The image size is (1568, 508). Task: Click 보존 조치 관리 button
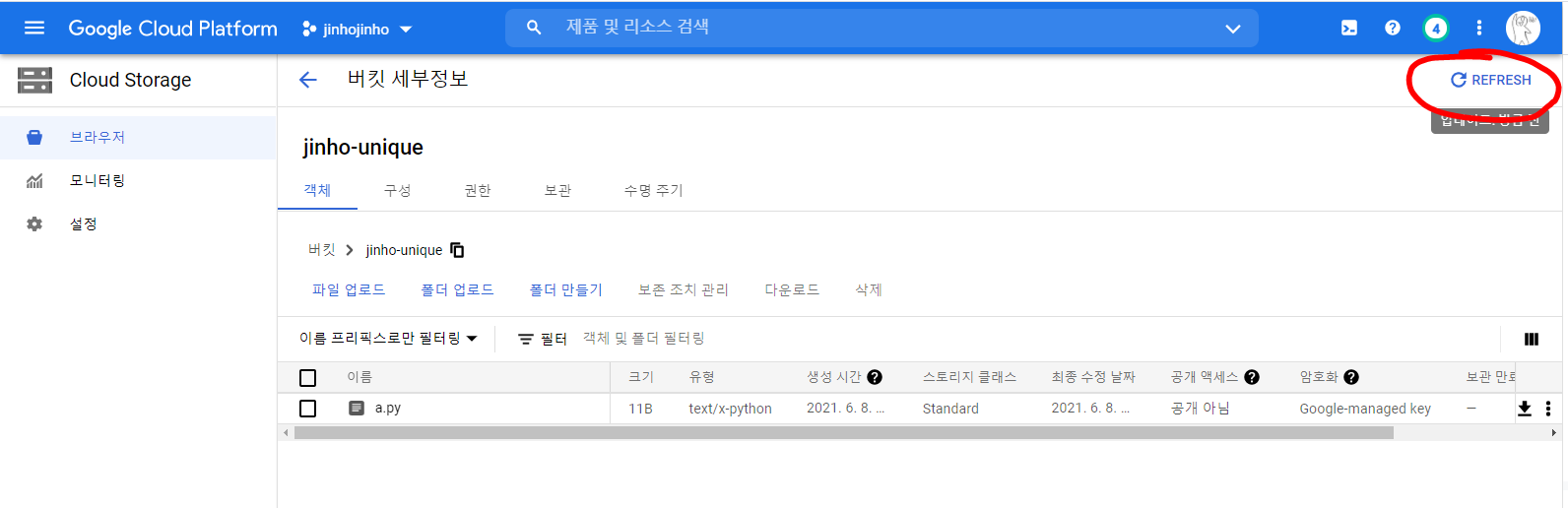pos(683,289)
